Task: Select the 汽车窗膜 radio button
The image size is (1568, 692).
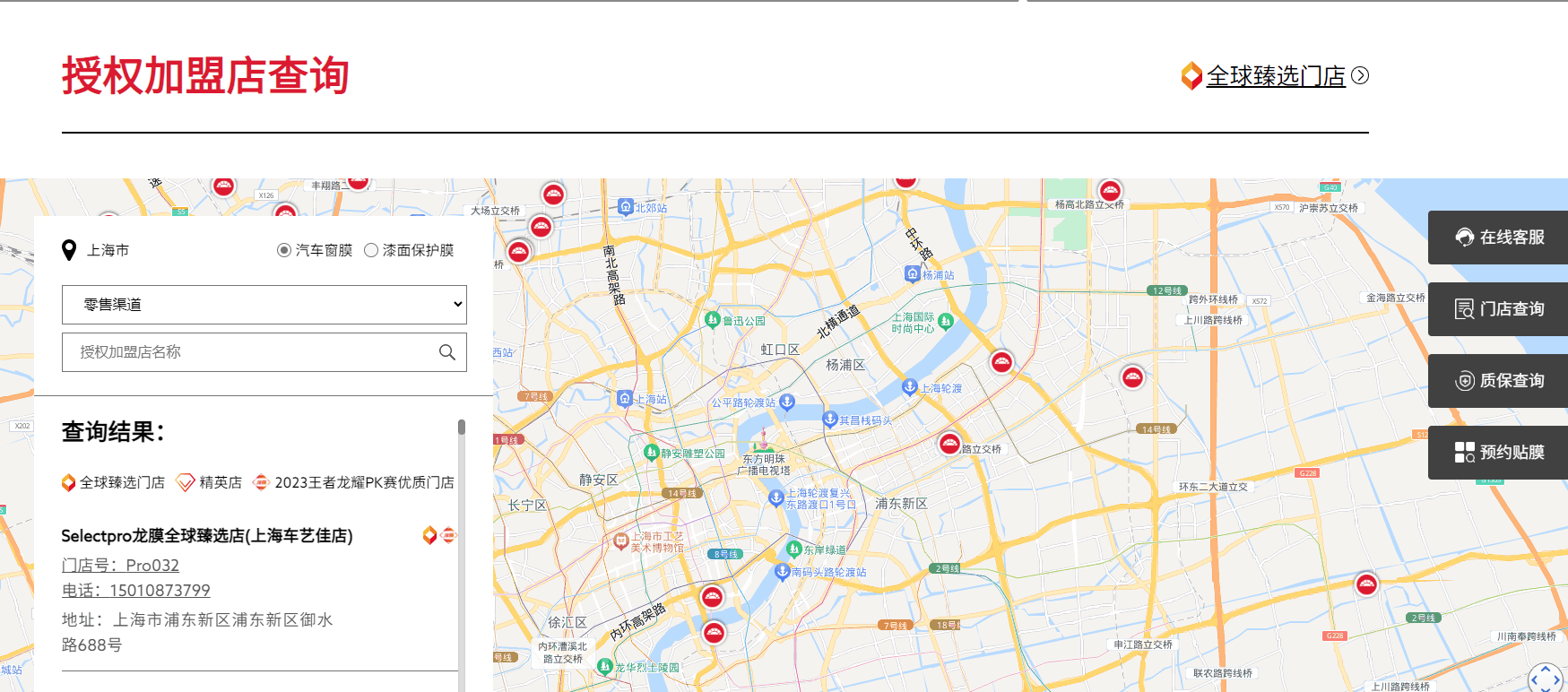Action: pyautogui.click(x=284, y=250)
